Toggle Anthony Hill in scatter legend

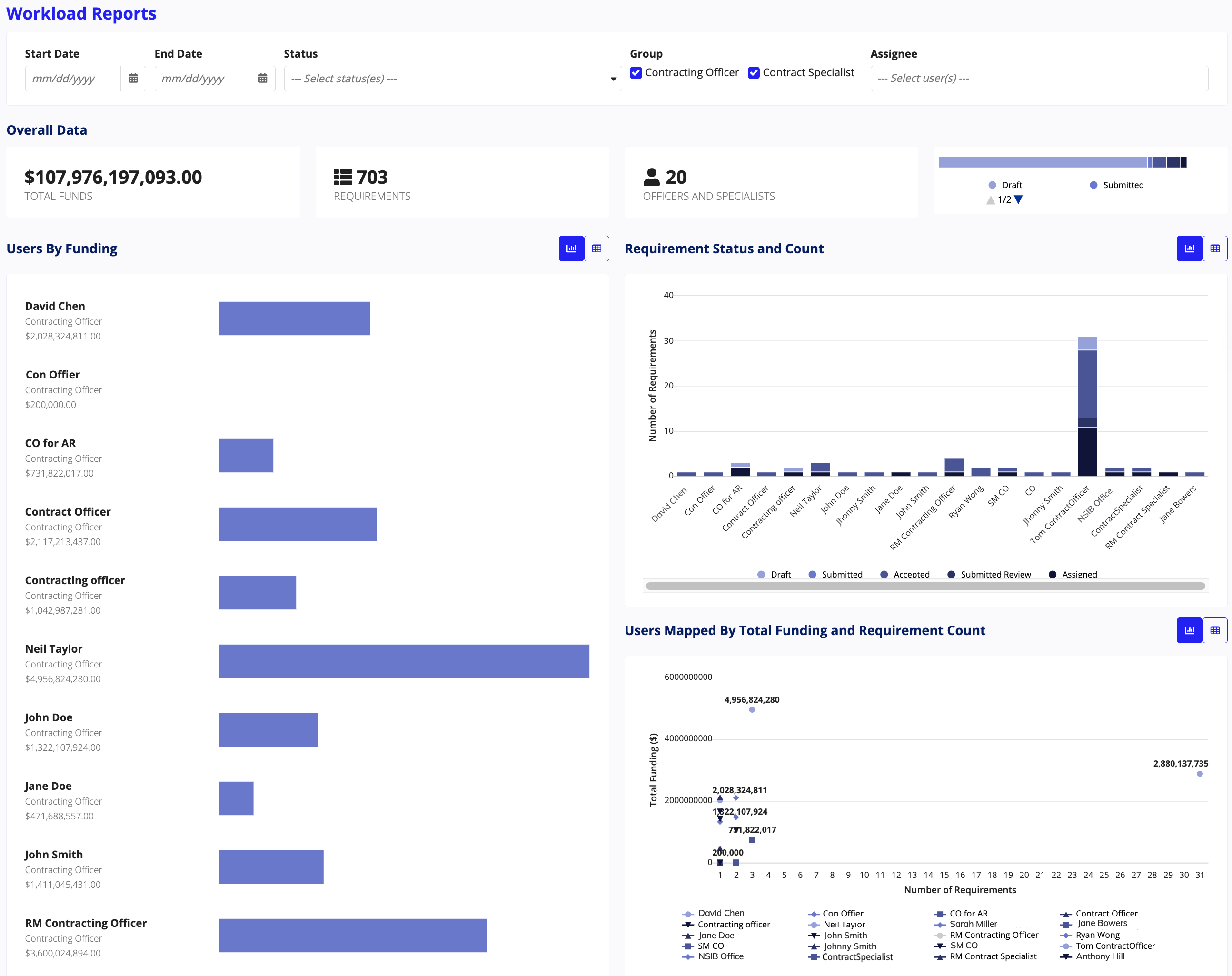tap(1092, 956)
